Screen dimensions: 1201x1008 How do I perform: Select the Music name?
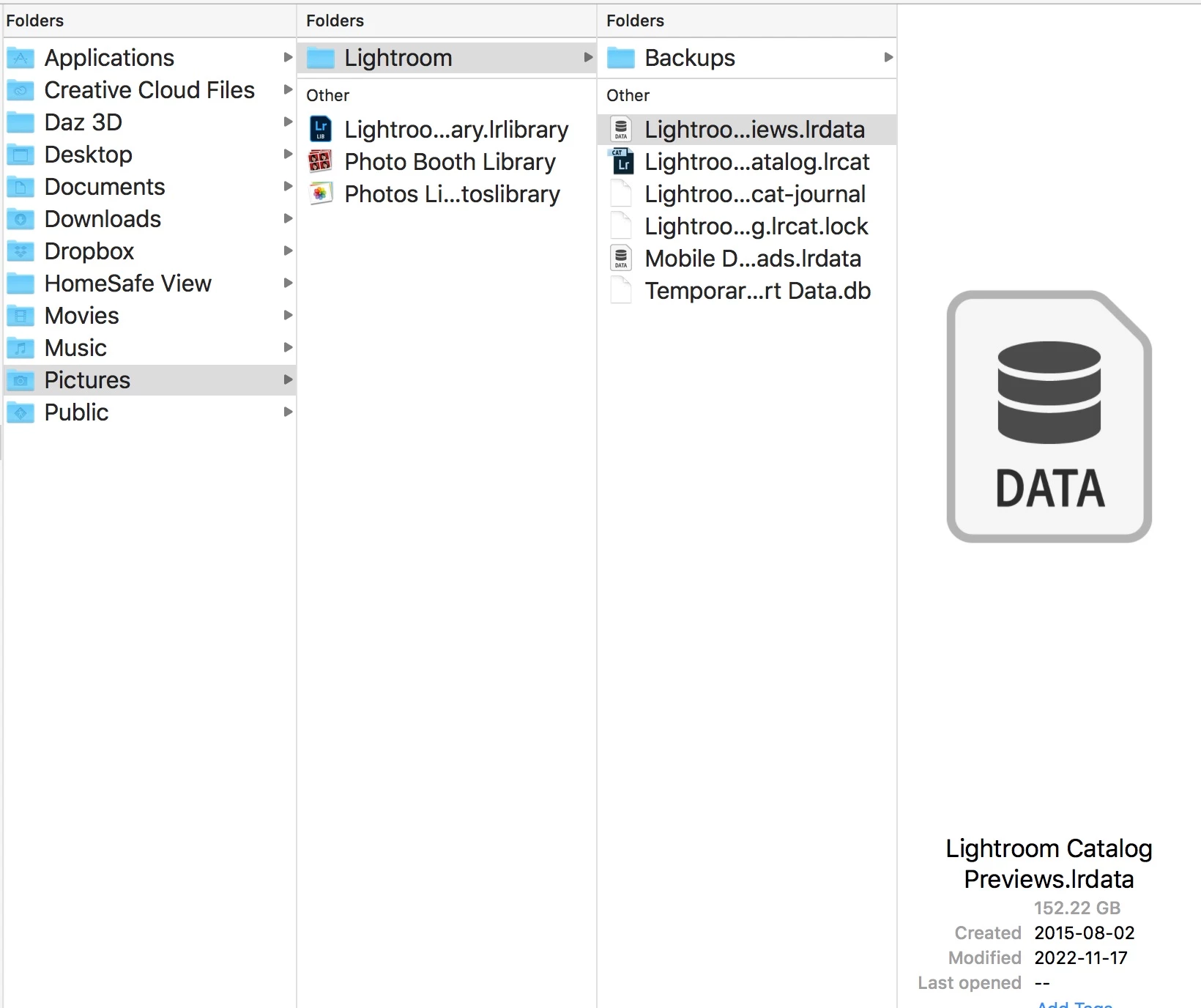pyautogui.click(x=75, y=348)
